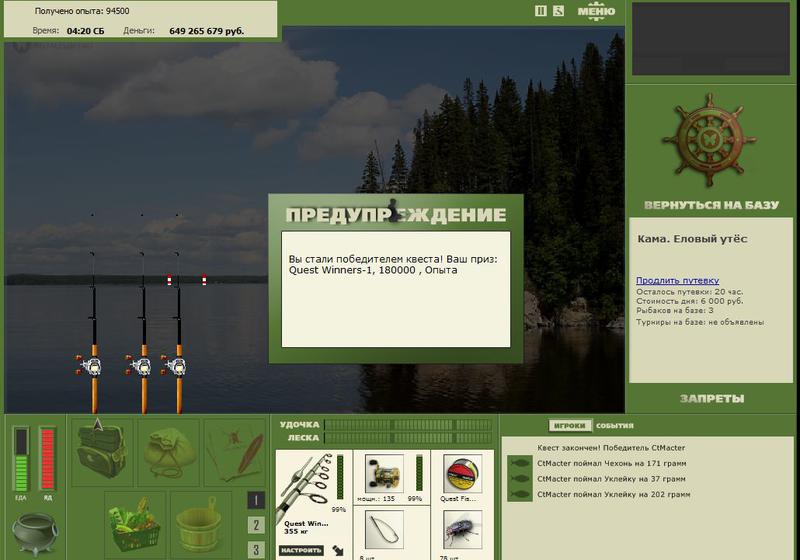Click 'Осталось путевки: 20 час.' text
This screenshot has height=560, width=800.
pos(689,292)
